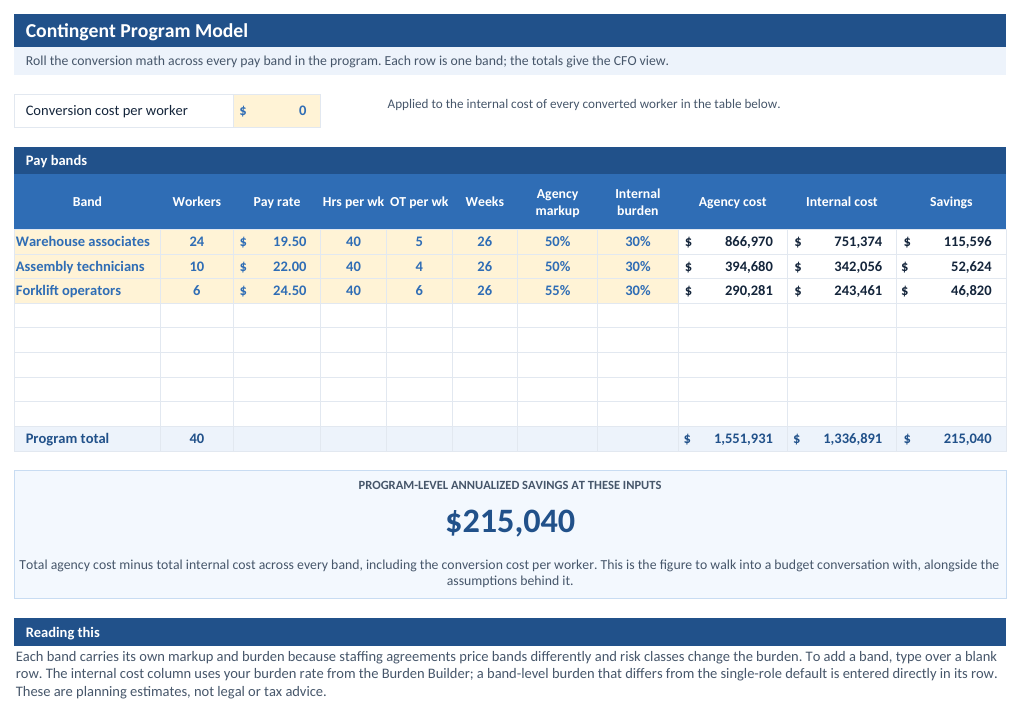Select the Conversion cost per worker value cell

(x=277, y=111)
